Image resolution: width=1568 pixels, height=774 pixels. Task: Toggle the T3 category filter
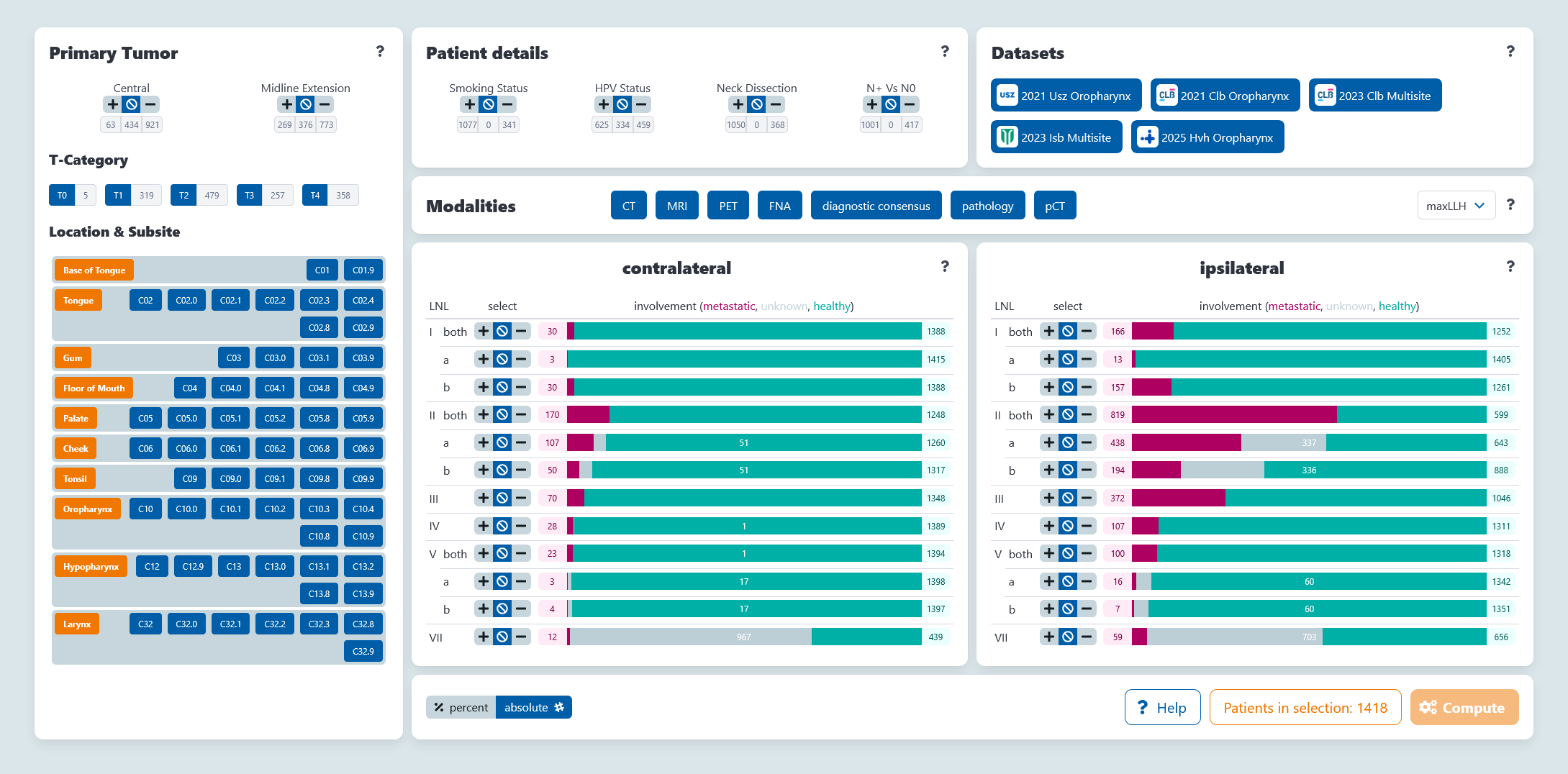coord(250,195)
